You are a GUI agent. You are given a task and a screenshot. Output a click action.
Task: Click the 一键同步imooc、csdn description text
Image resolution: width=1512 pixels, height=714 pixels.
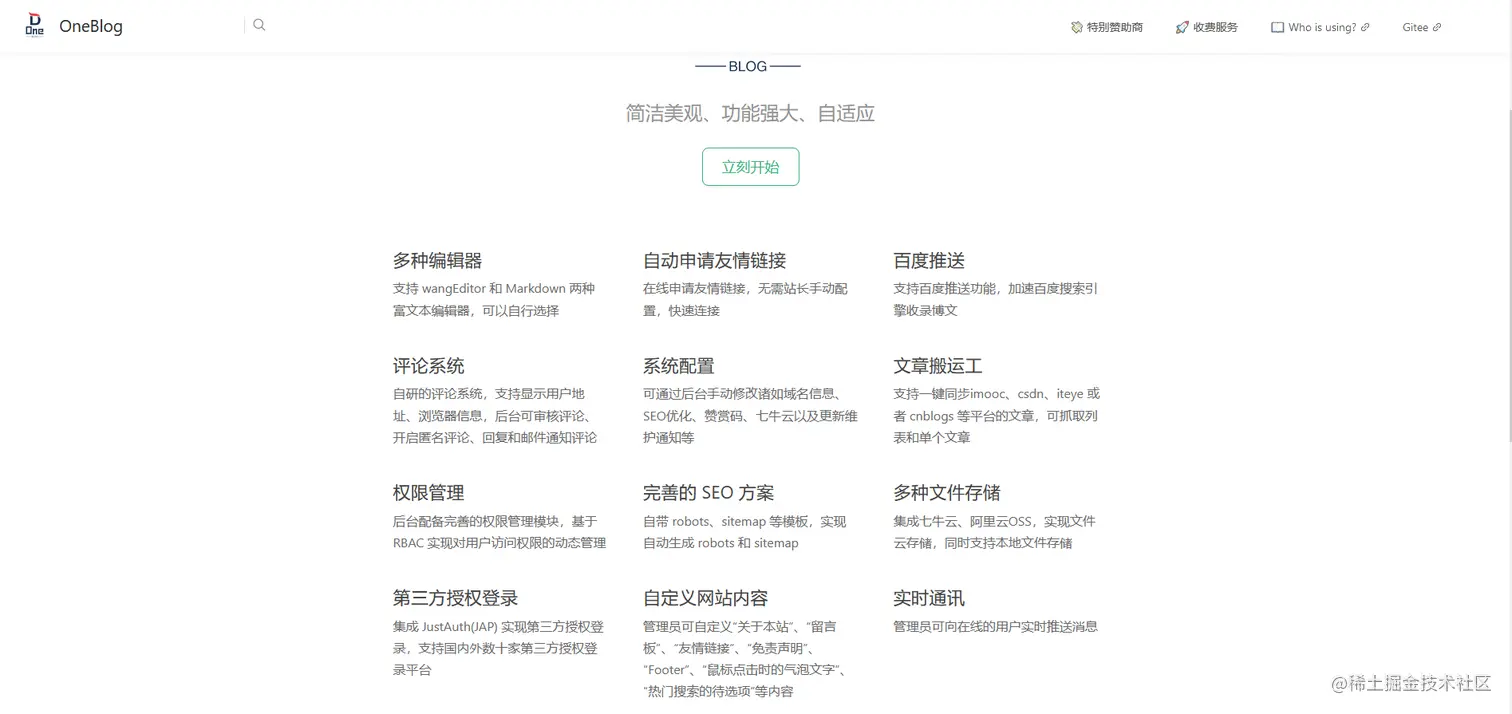click(x=996, y=416)
